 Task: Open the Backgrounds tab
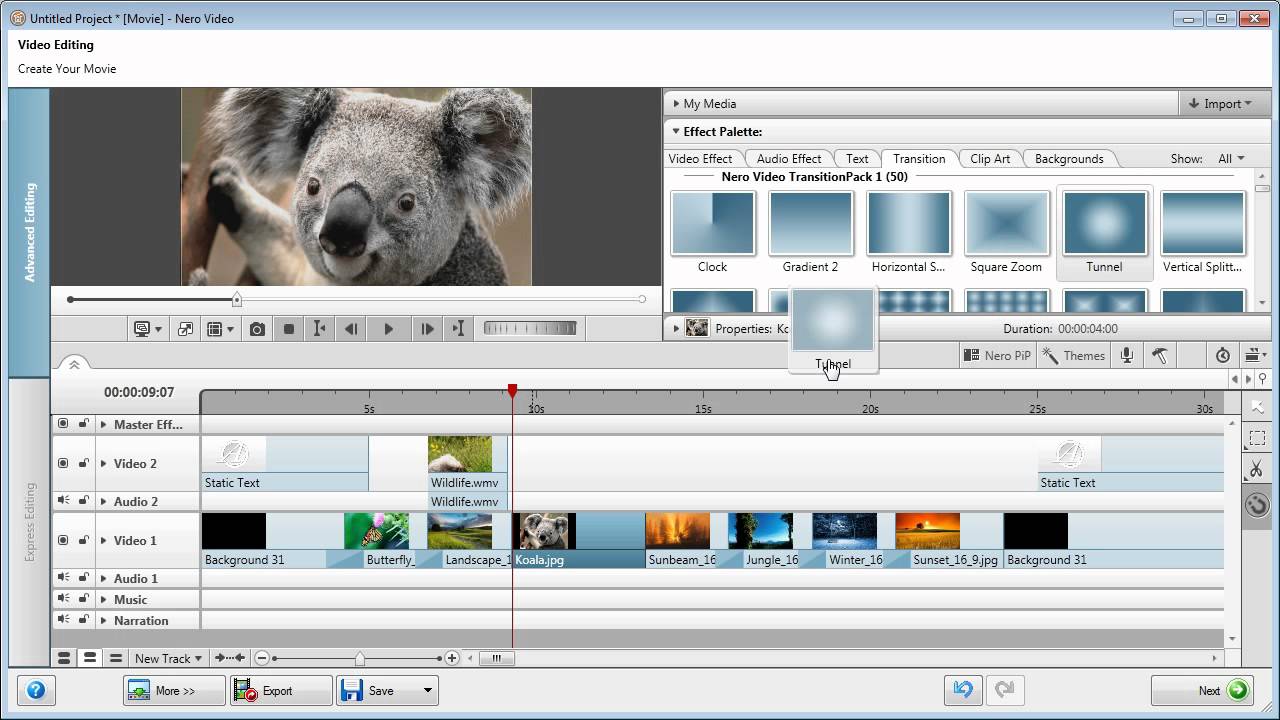tap(1069, 158)
